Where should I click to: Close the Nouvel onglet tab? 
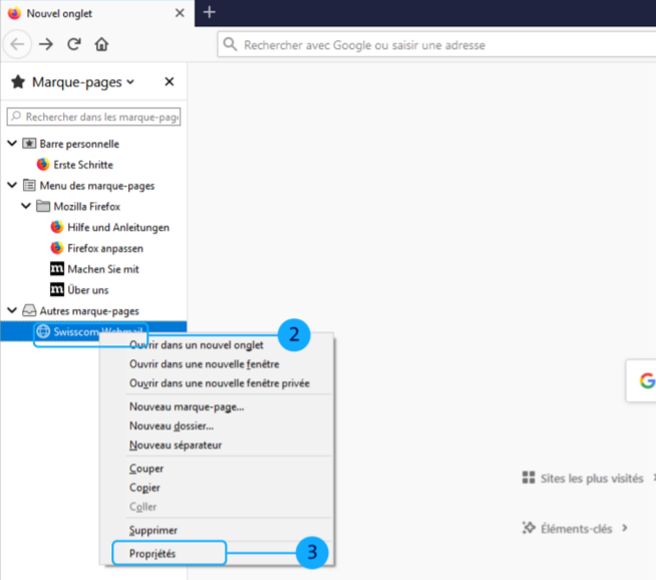pos(179,13)
